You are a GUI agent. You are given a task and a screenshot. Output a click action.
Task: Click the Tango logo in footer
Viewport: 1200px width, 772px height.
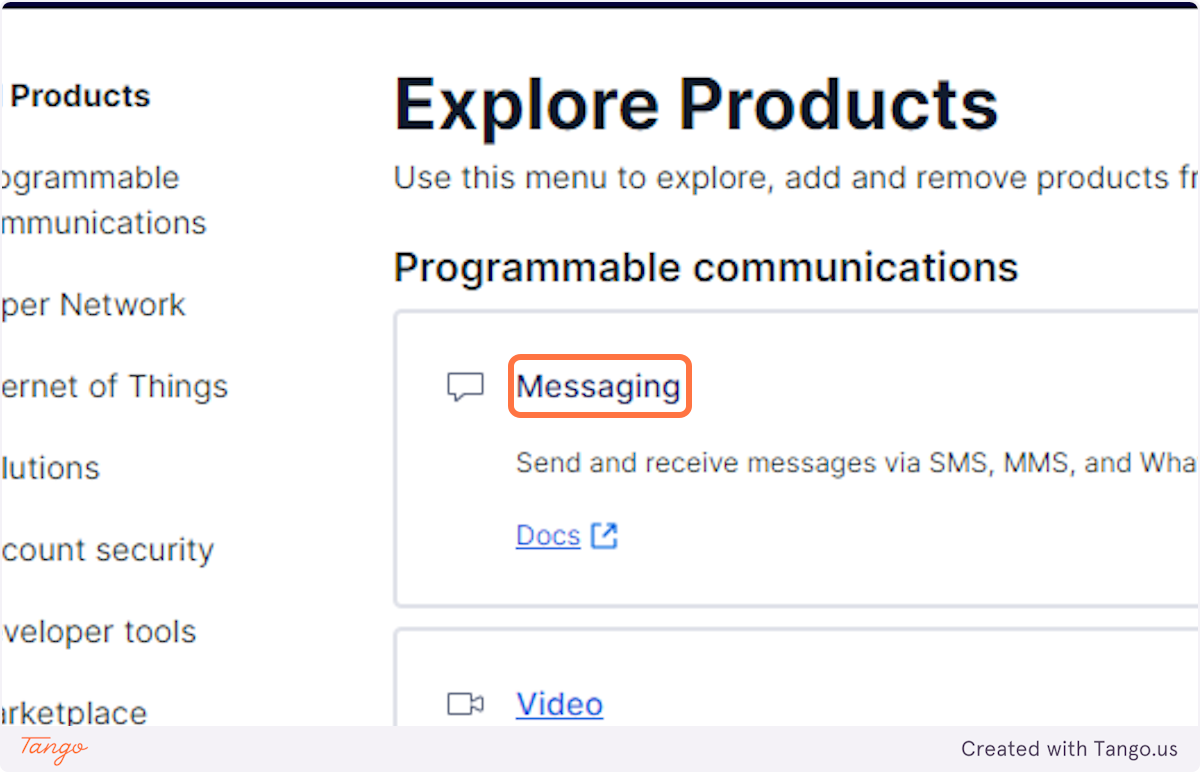coord(54,748)
